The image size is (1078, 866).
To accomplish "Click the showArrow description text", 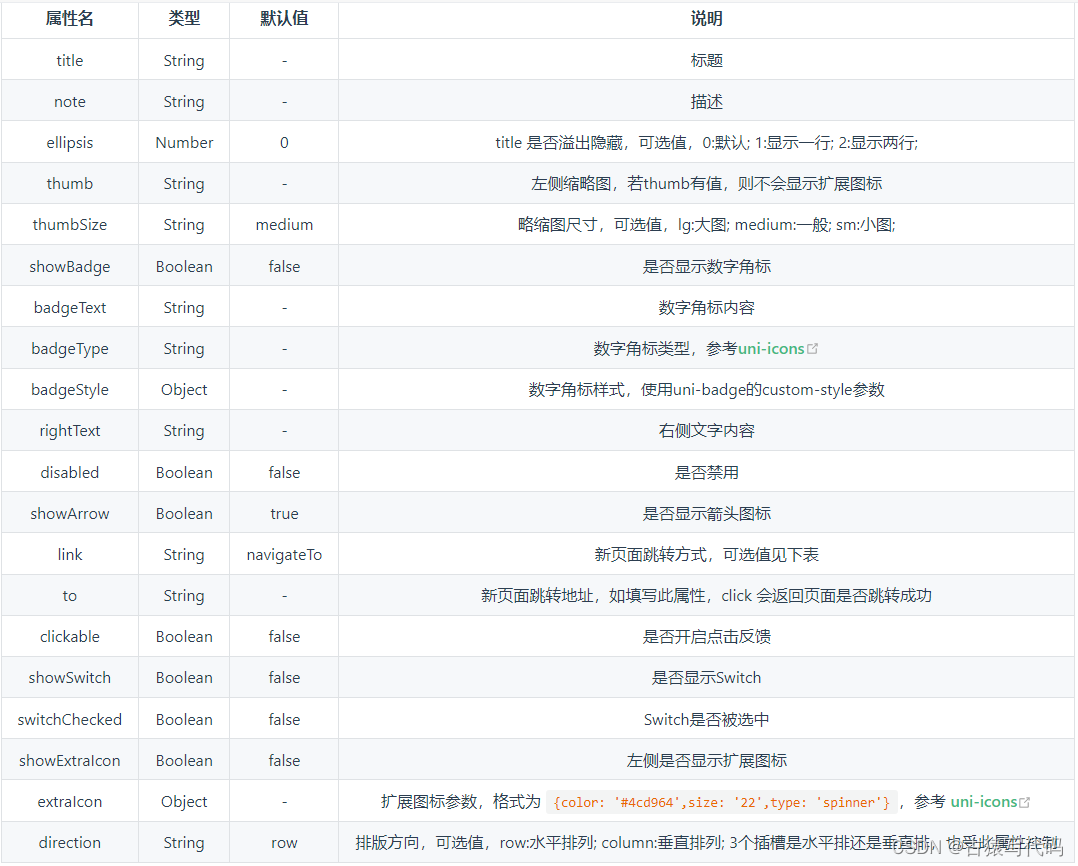I will 707,512.
